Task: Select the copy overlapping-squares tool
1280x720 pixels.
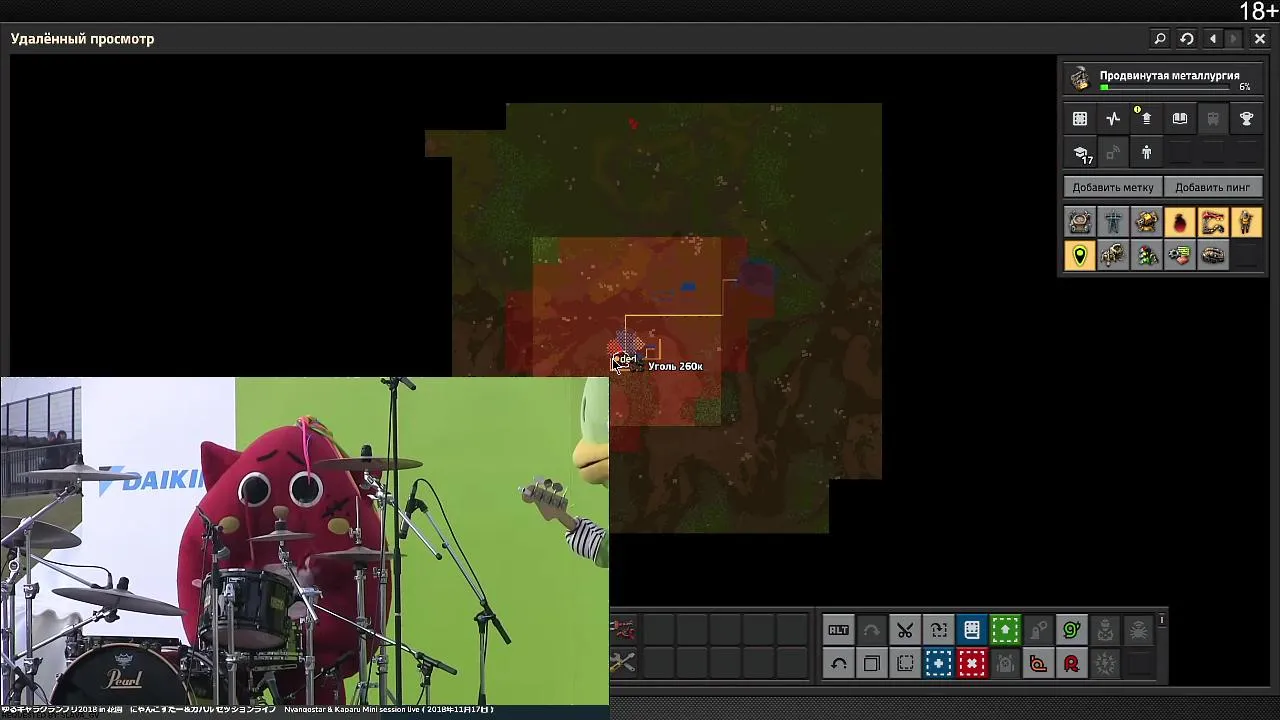Action: click(872, 663)
